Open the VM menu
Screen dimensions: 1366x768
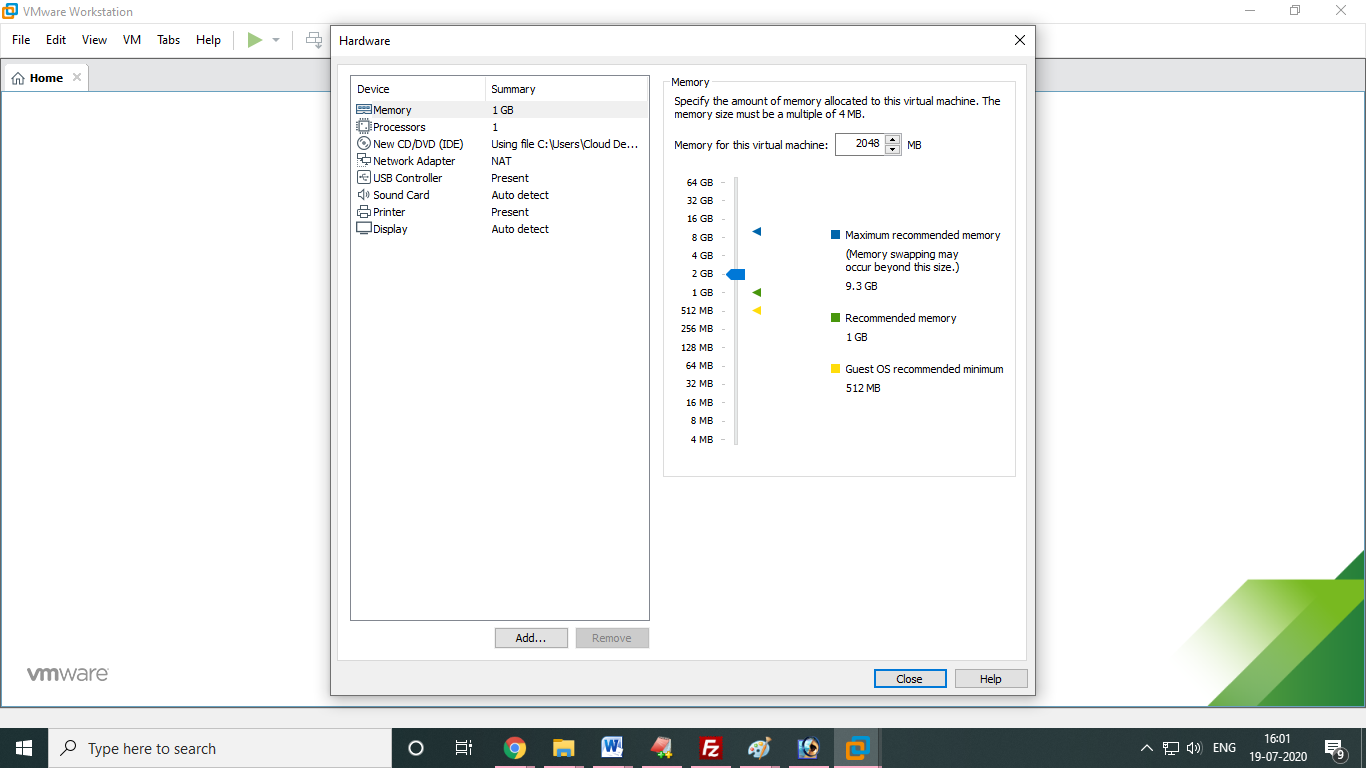coord(131,40)
